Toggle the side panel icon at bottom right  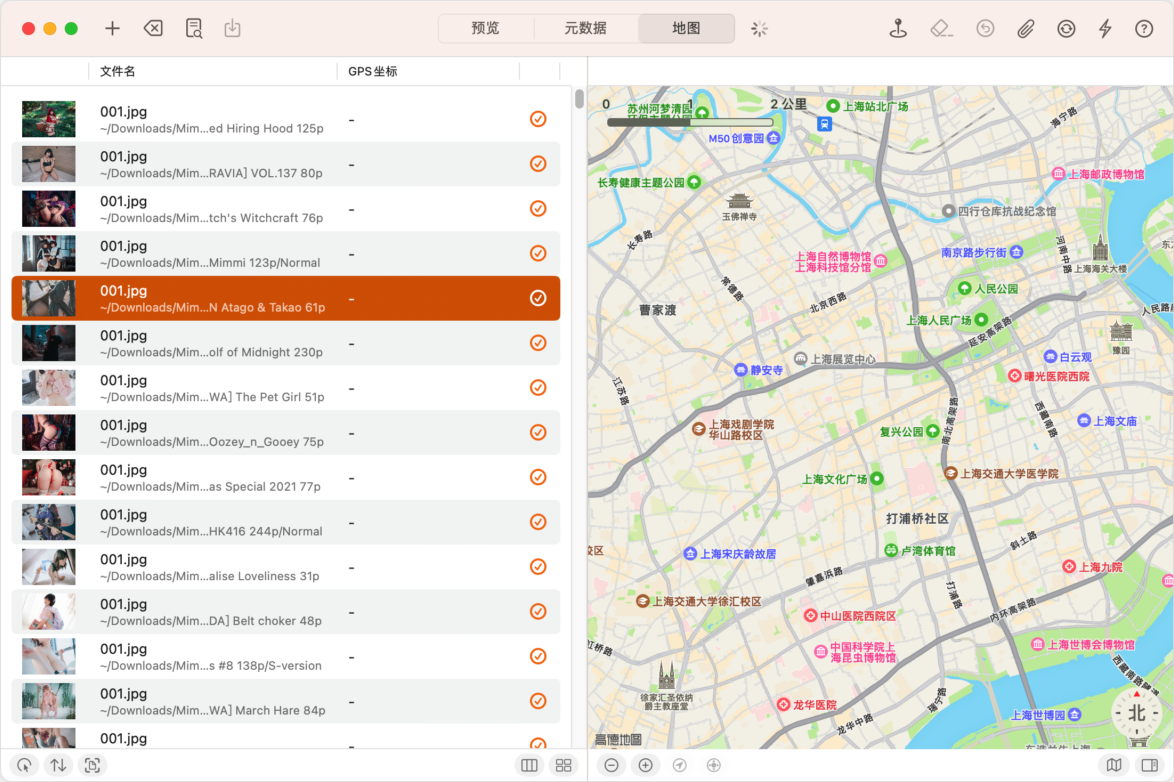(x=1149, y=765)
